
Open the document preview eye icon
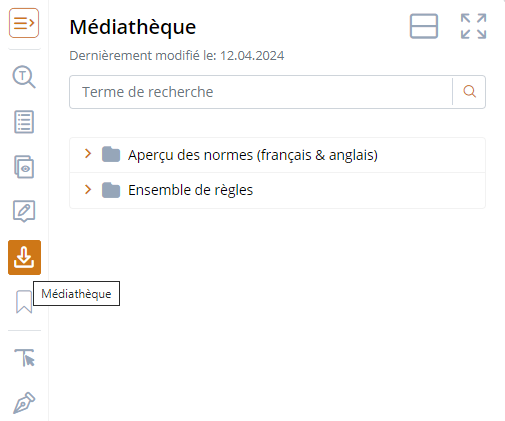[x=24, y=167]
